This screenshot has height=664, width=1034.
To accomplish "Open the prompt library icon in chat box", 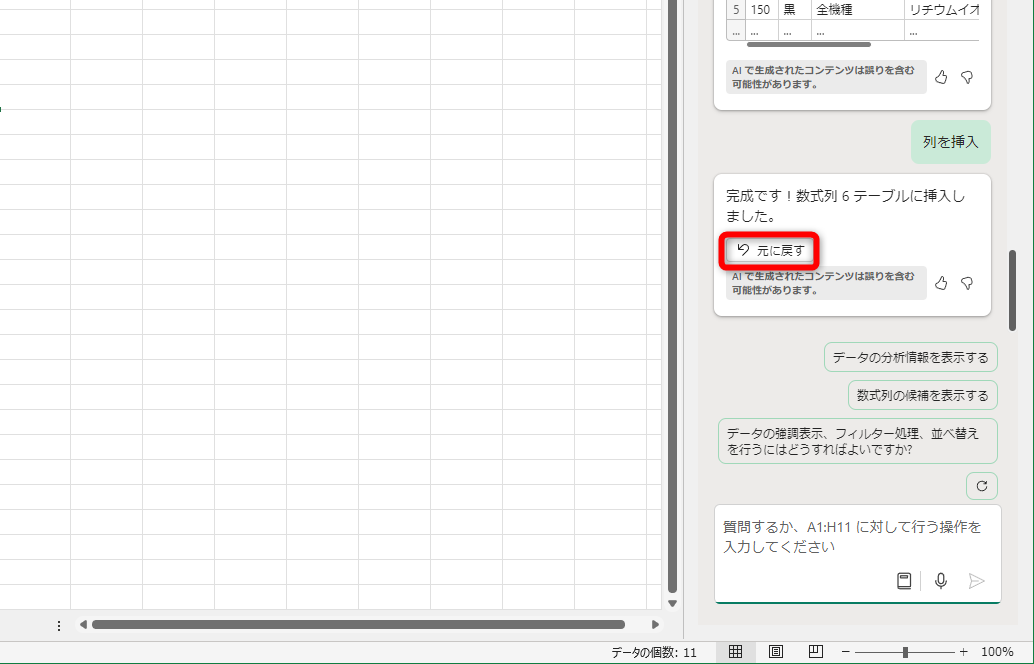I will click(x=904, y=580).
